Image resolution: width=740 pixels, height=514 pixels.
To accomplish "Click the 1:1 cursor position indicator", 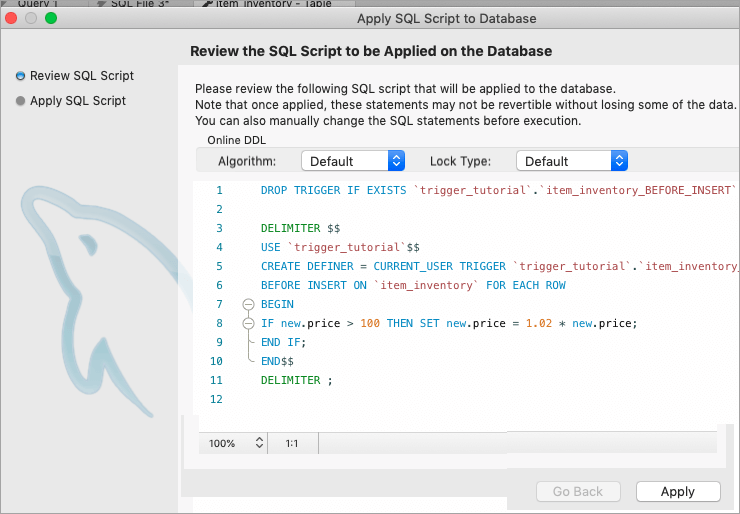I will (292, 443).
